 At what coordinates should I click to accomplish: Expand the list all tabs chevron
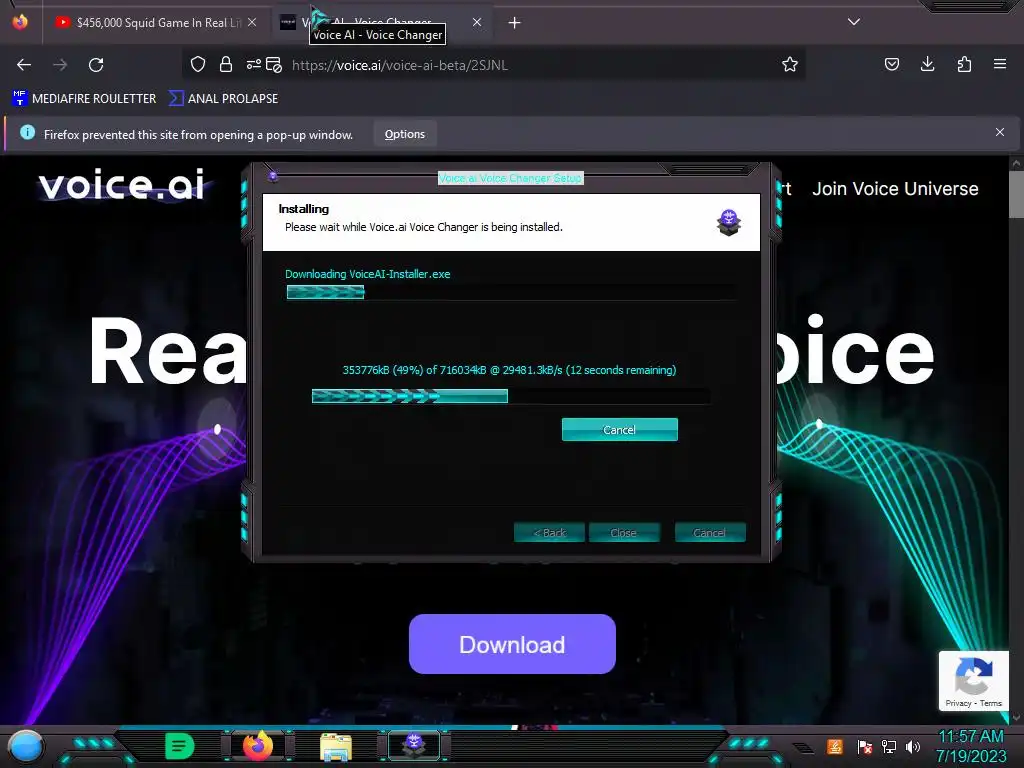click(854, 22)
